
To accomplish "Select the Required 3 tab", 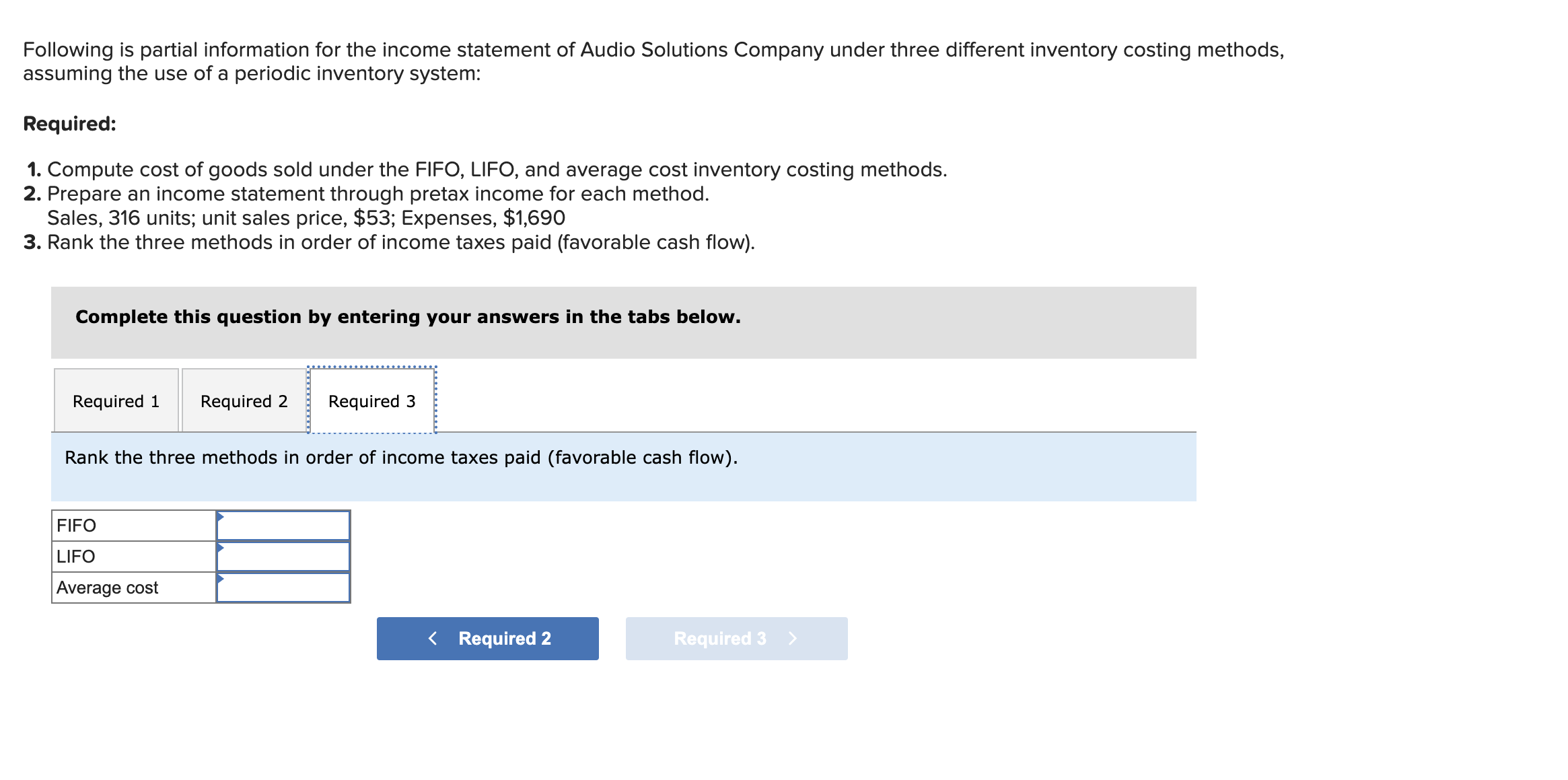I will tap(371, 401).
